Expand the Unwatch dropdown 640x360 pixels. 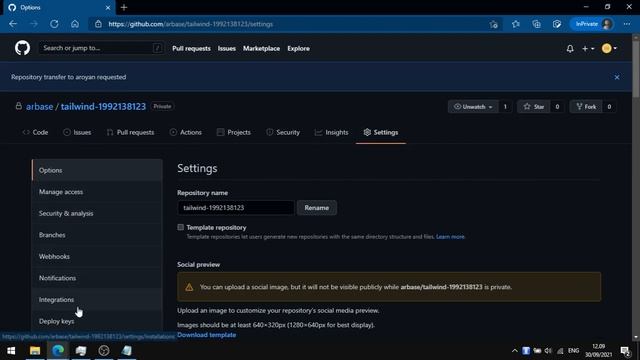coord(473,107)
